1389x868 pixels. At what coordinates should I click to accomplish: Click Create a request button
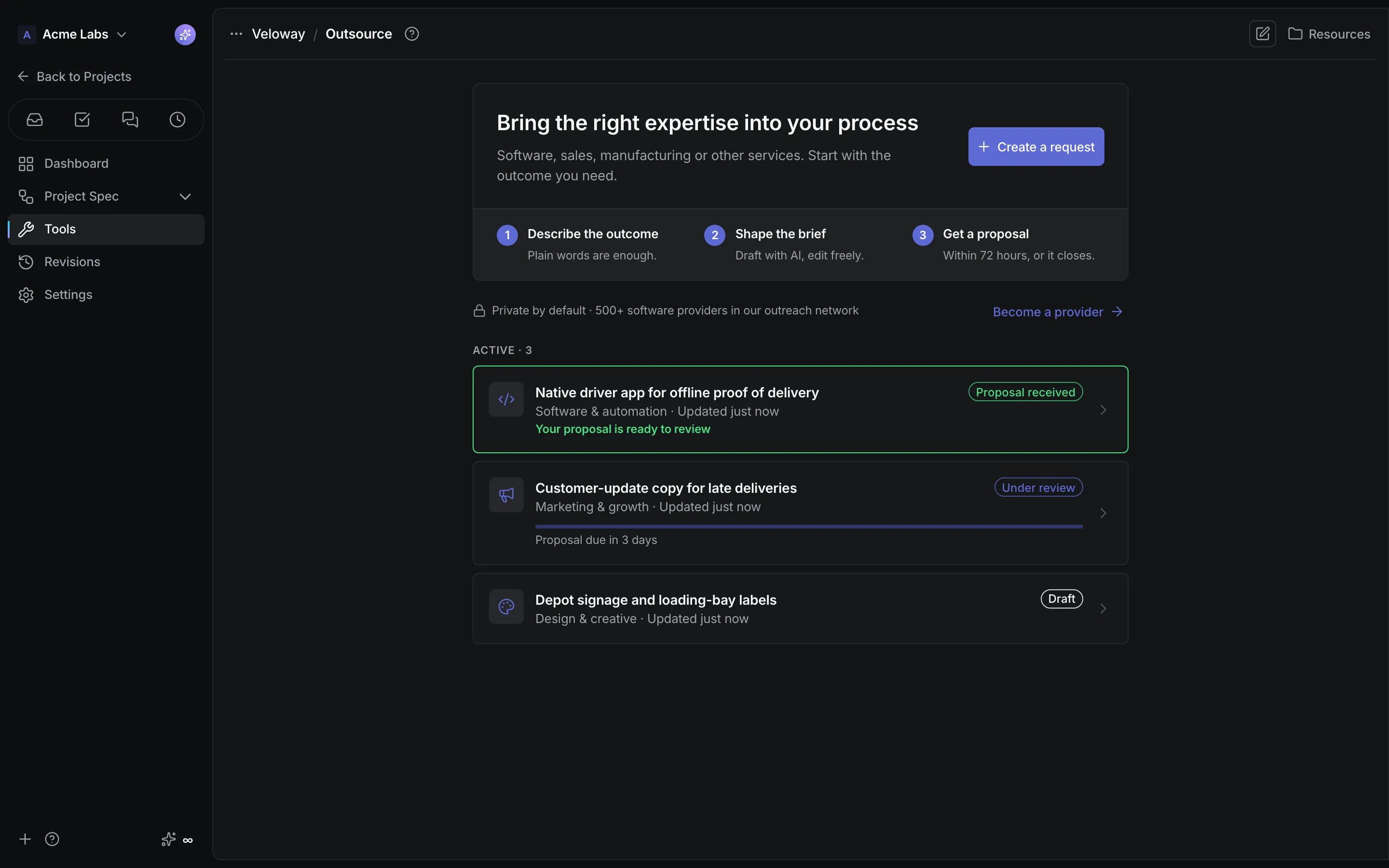point(1036,147)
